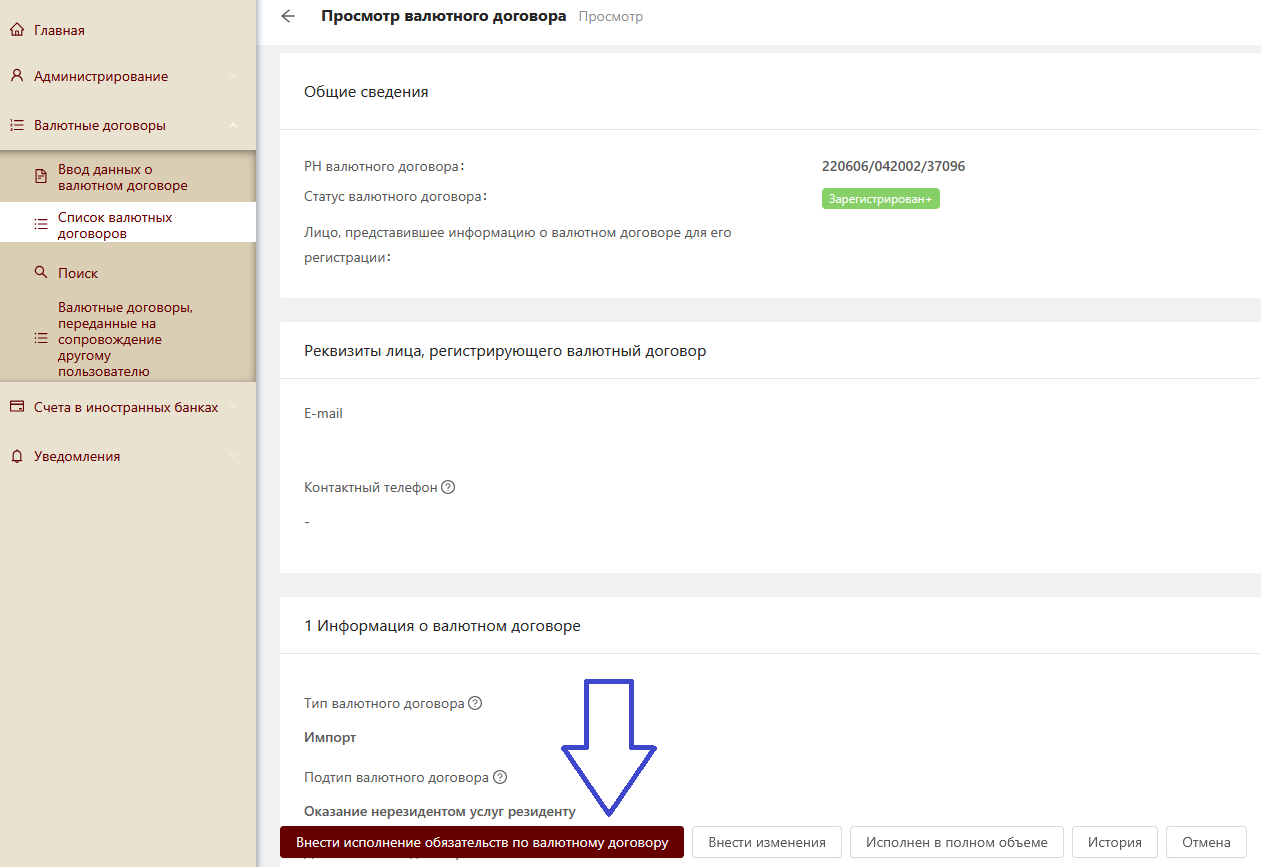The width and height of the screenshot is (1261, 867).
Task: Expand the Администрирование menu chevron
Action: pos(233,76)
